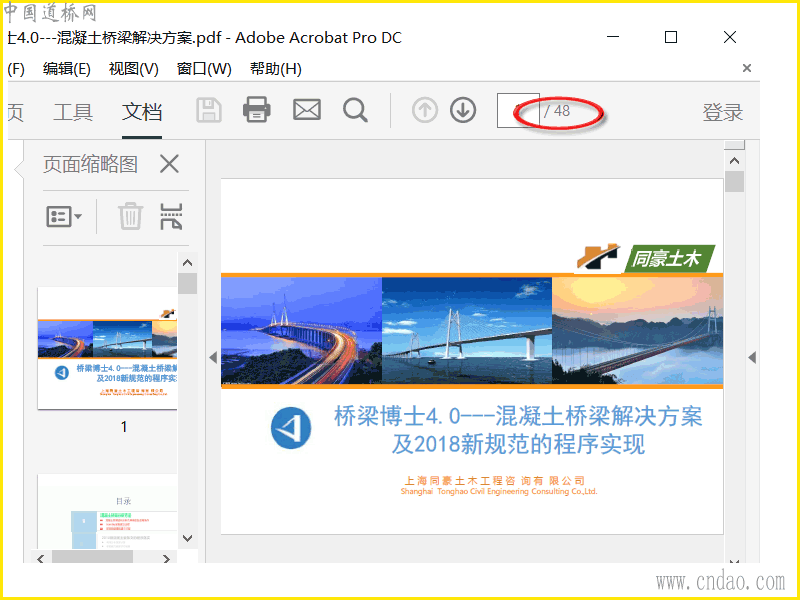The height and width of the screenshot is (600, 800).
Task: Maximize the Acrobat window
Action: (671, 37)
